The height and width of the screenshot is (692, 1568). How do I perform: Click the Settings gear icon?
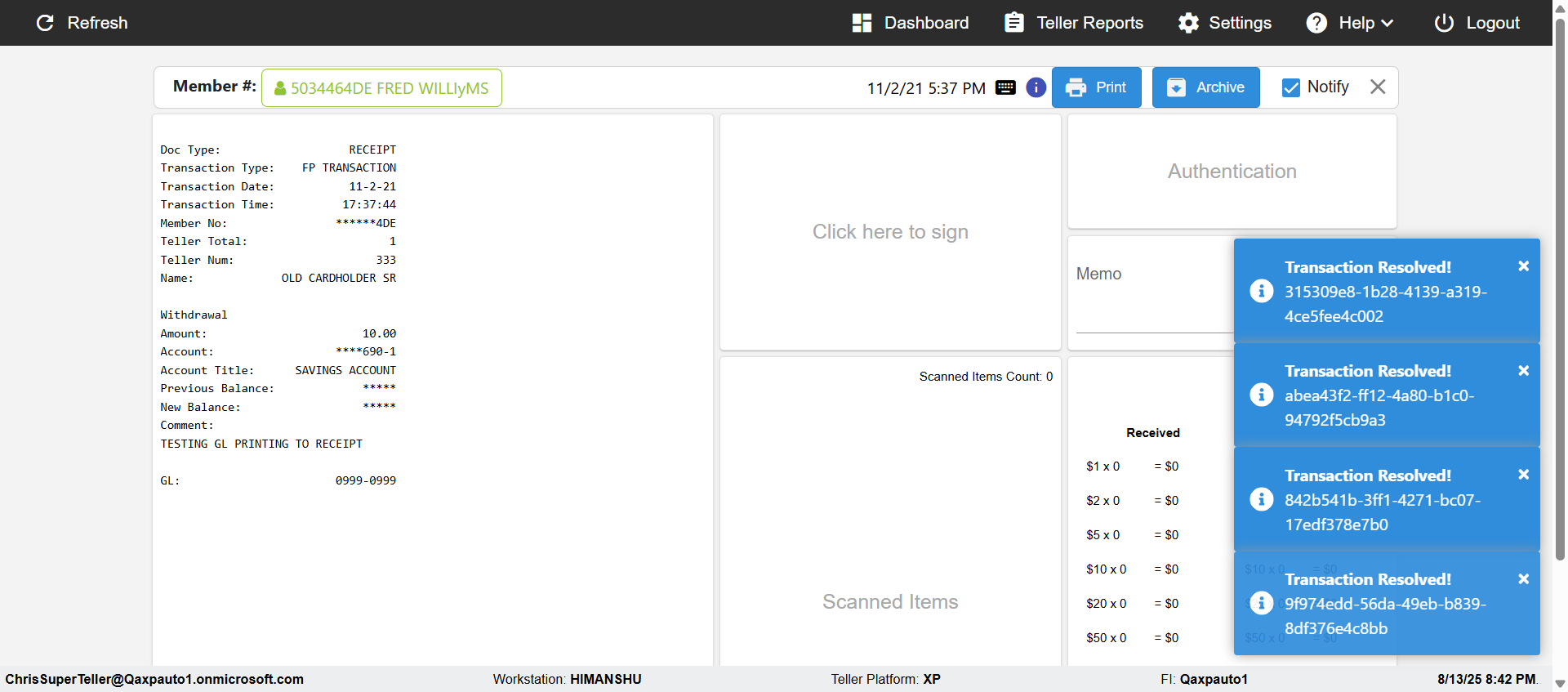coord(1188,23)
